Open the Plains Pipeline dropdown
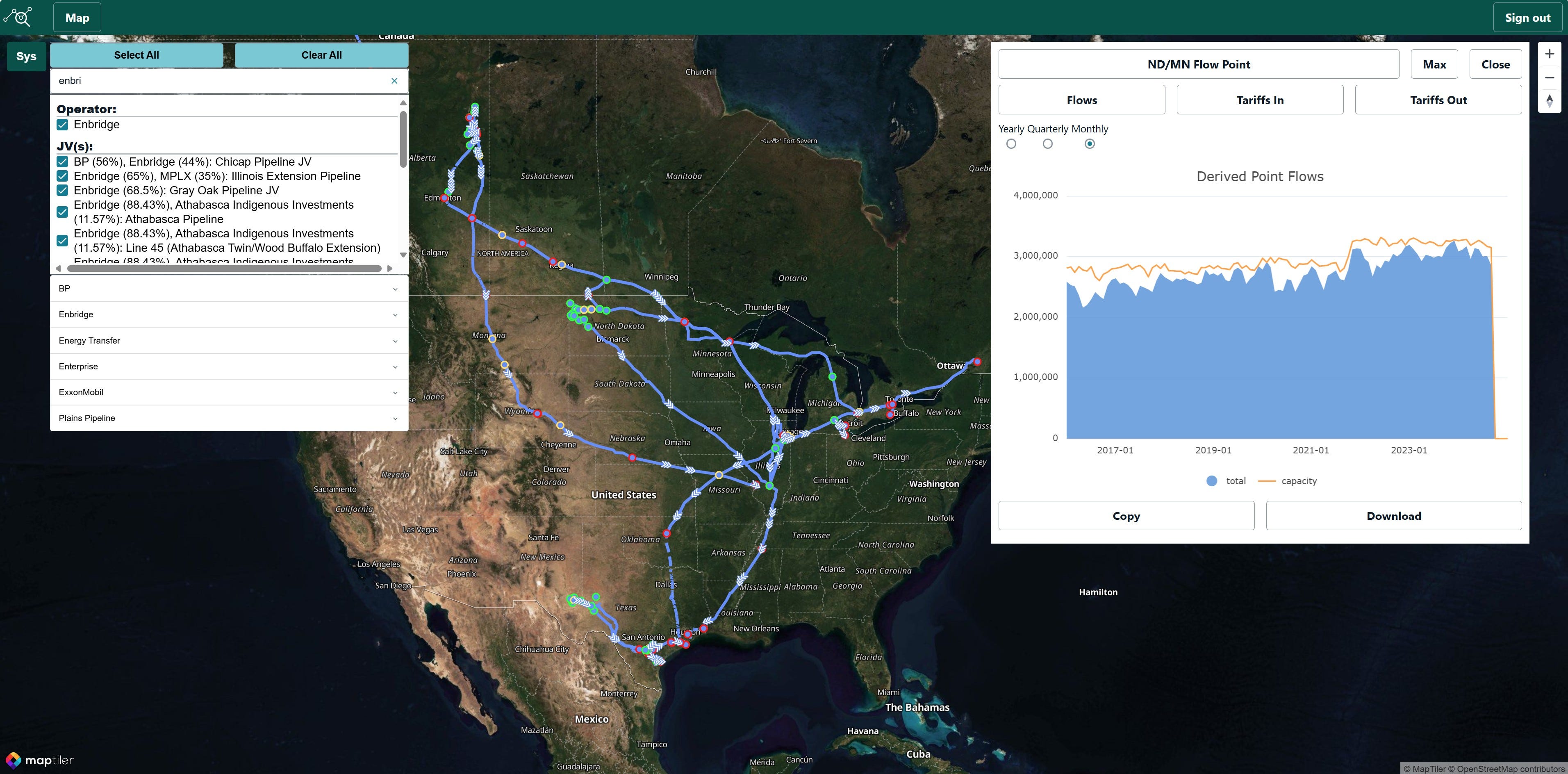 228,418
